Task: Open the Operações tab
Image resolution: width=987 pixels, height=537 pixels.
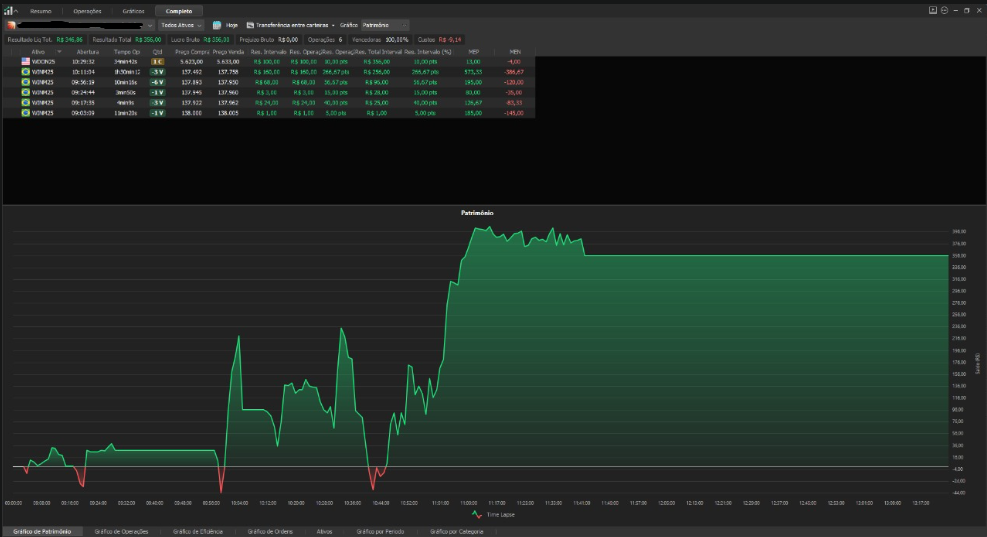Action: pyautogui.click(x=87, y=10)
